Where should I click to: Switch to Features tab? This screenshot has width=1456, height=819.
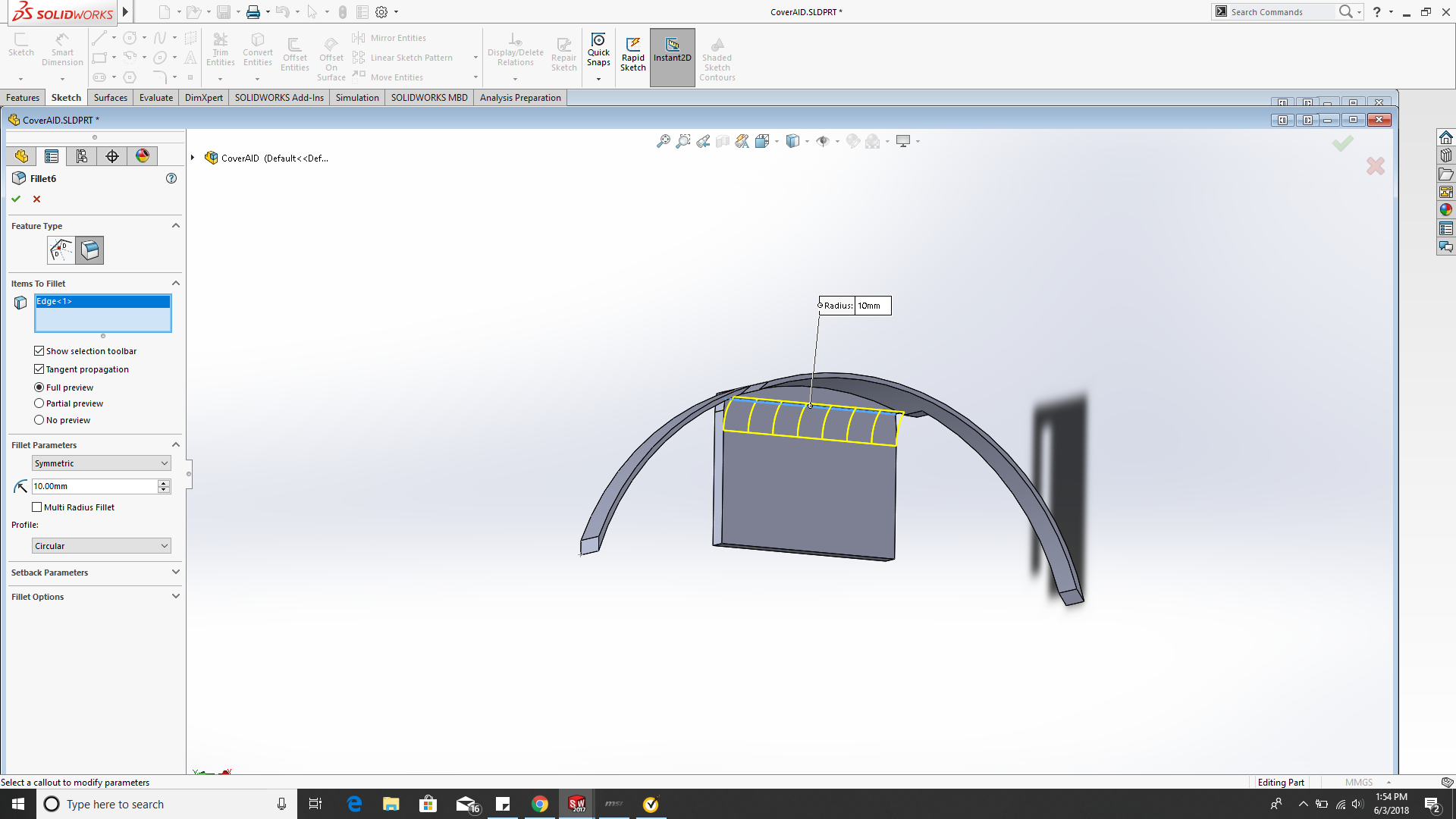[x=23, y=98]
